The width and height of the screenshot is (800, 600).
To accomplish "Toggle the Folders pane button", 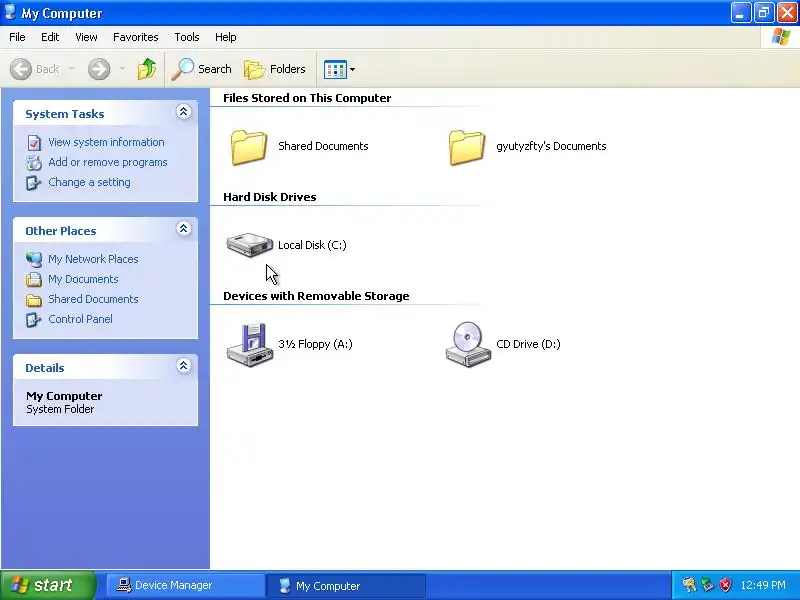I will point(275,69).
